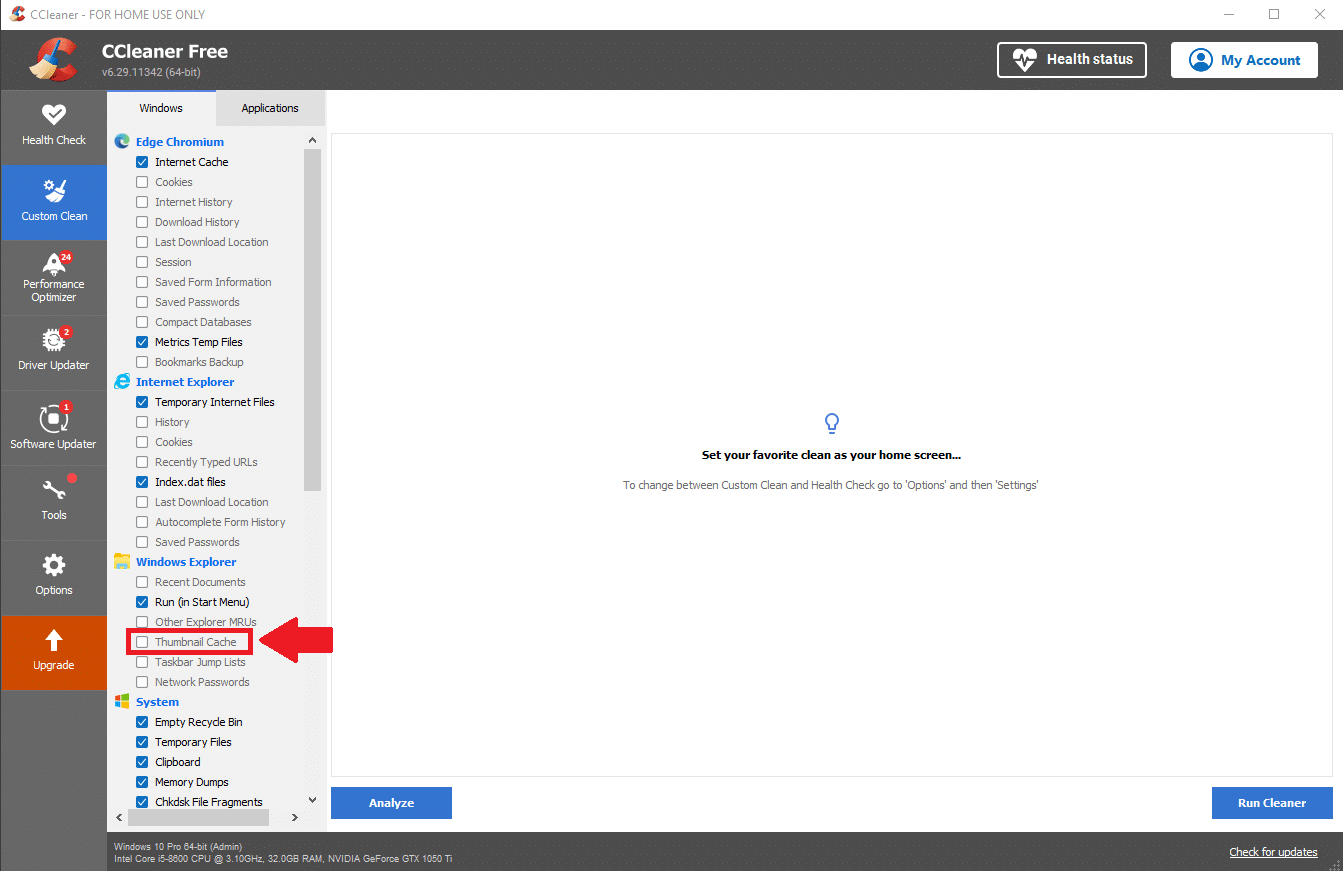Viewport: 1343px width, 871px height.
Task: Click the vertical scrollbar thumb of list
Action: (x=312, y=320)
